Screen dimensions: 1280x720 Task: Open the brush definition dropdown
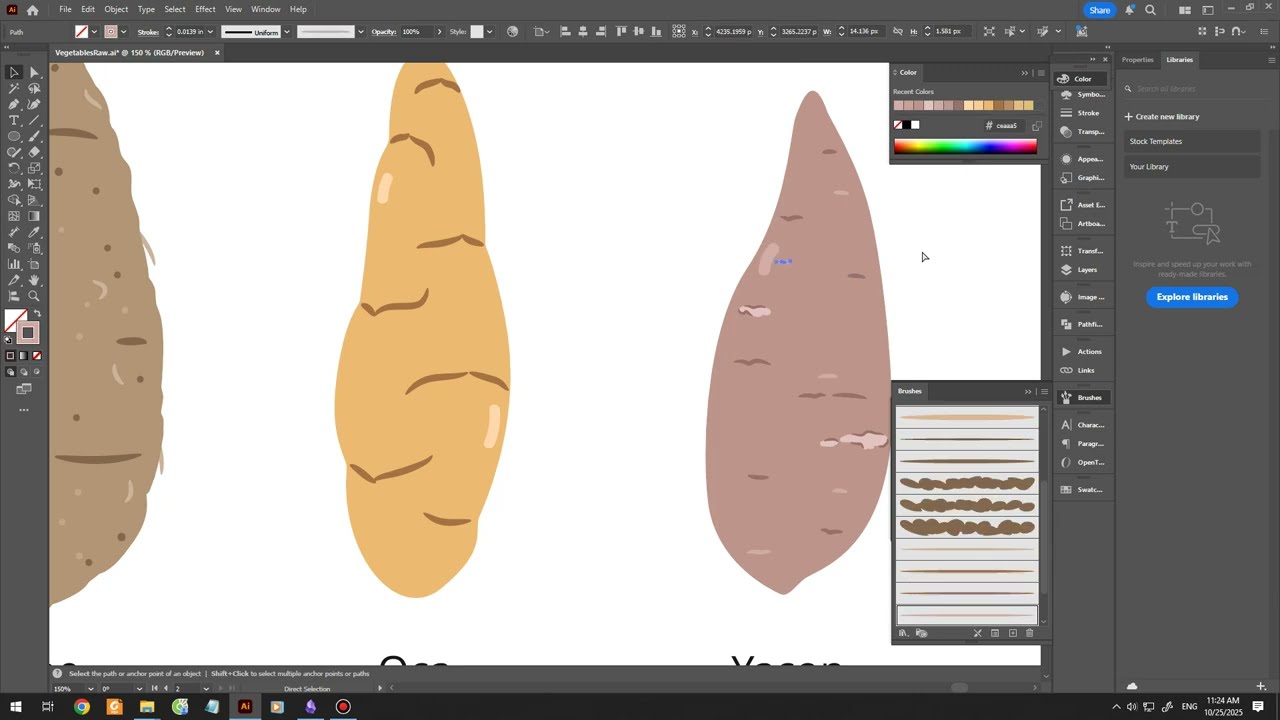361,32
